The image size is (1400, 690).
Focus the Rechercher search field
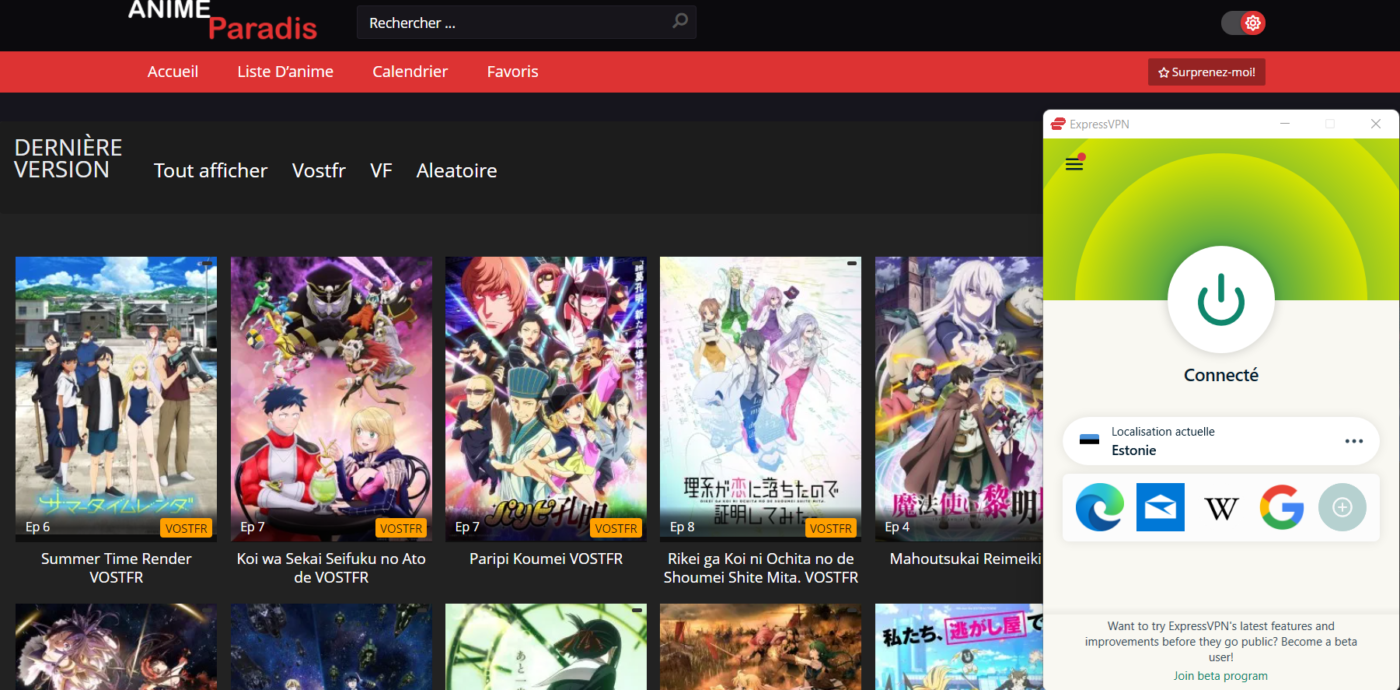526,22
